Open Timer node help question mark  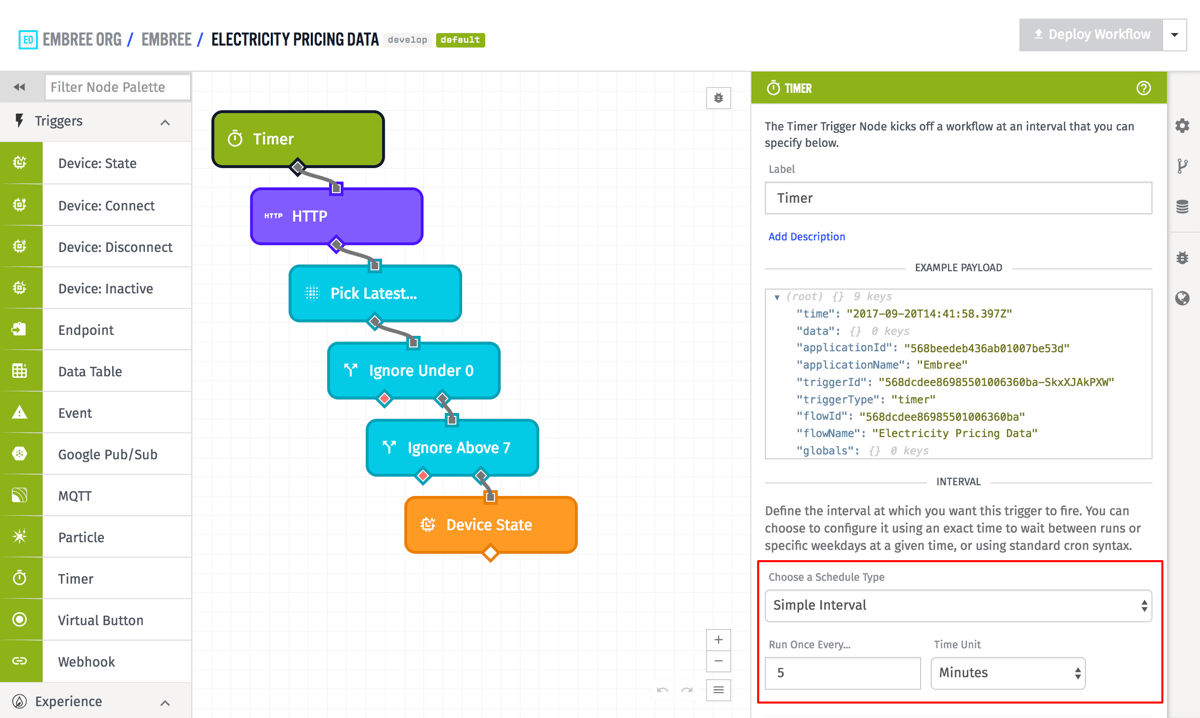[x=1143, y=88]
